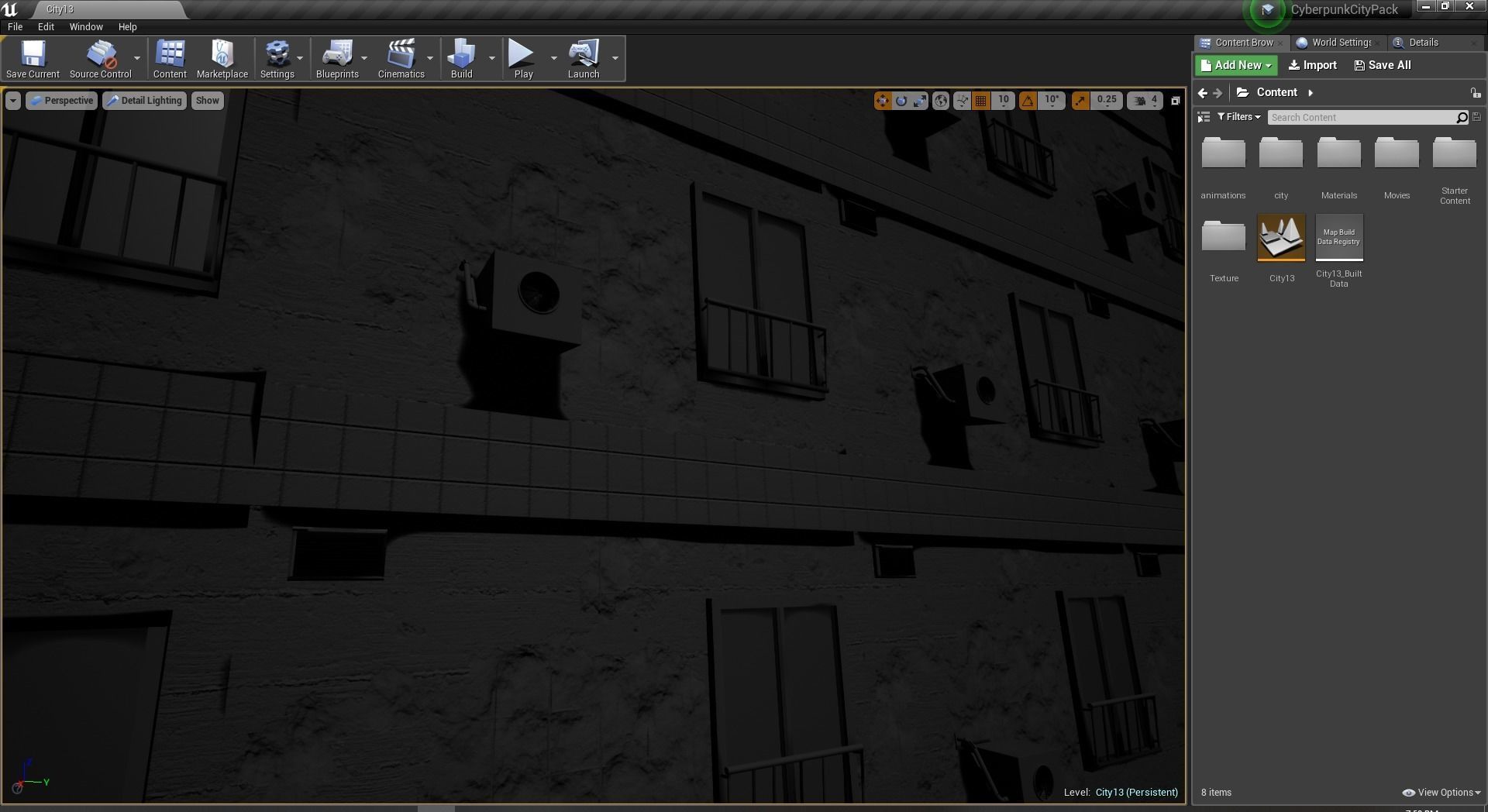Select the translate (move) gizmo tool
This screenshot has height=812, width=1488.
pyautogui.click(x=882, y=101)
